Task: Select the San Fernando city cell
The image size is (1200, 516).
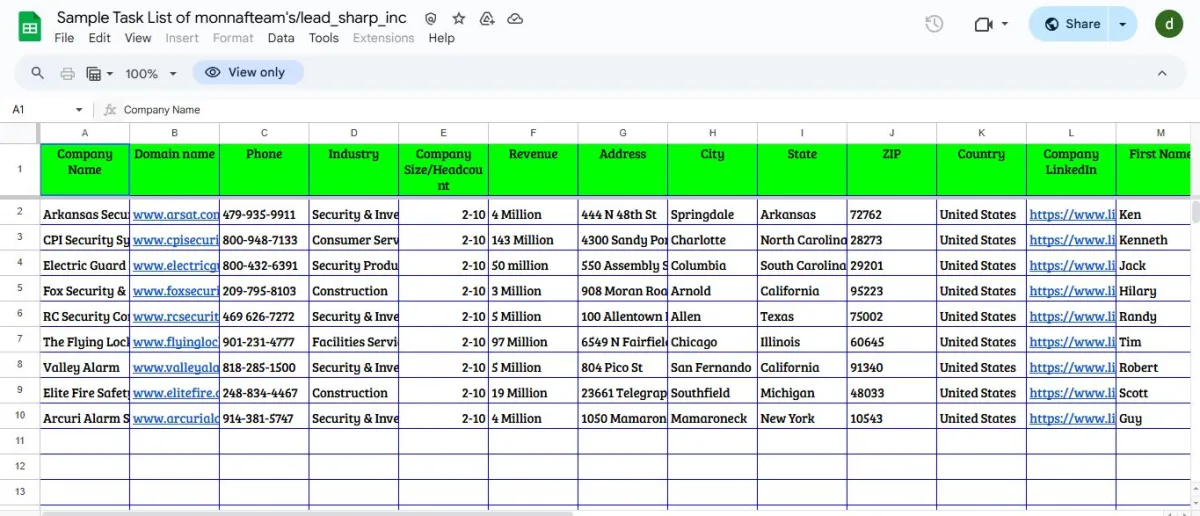Action: point(712,367)
